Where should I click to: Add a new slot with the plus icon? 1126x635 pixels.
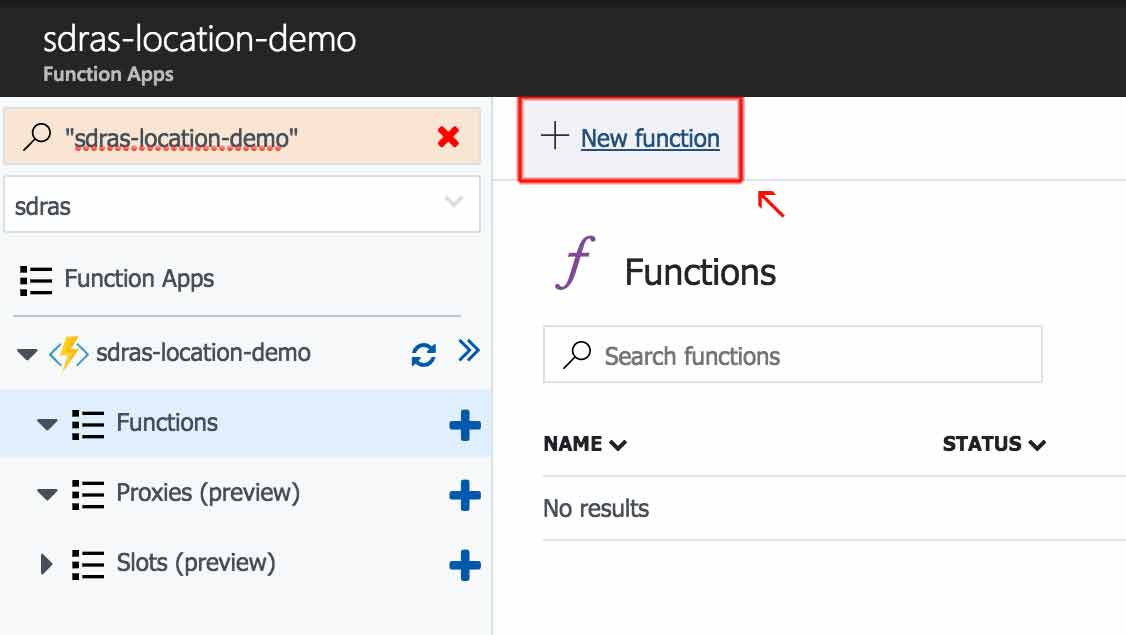click(464, 563)
